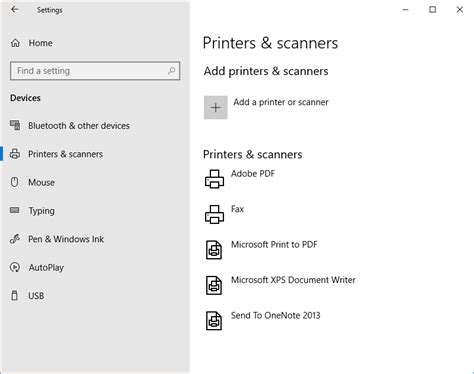Open the Typing settings page
This screenshot has height=374, width=474.
tap(41, 211)
